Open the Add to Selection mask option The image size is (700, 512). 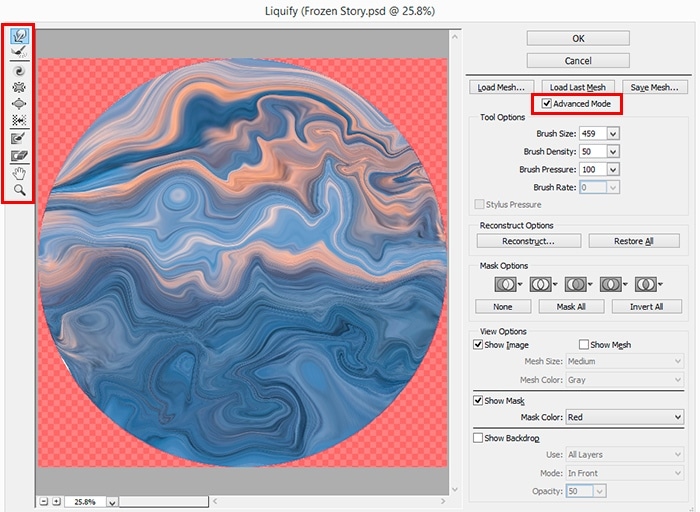point(543,284)
